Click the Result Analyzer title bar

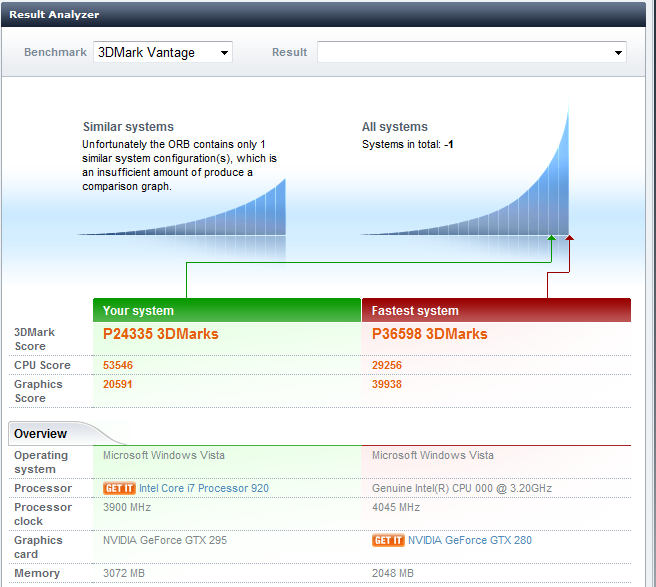[323, 15]
